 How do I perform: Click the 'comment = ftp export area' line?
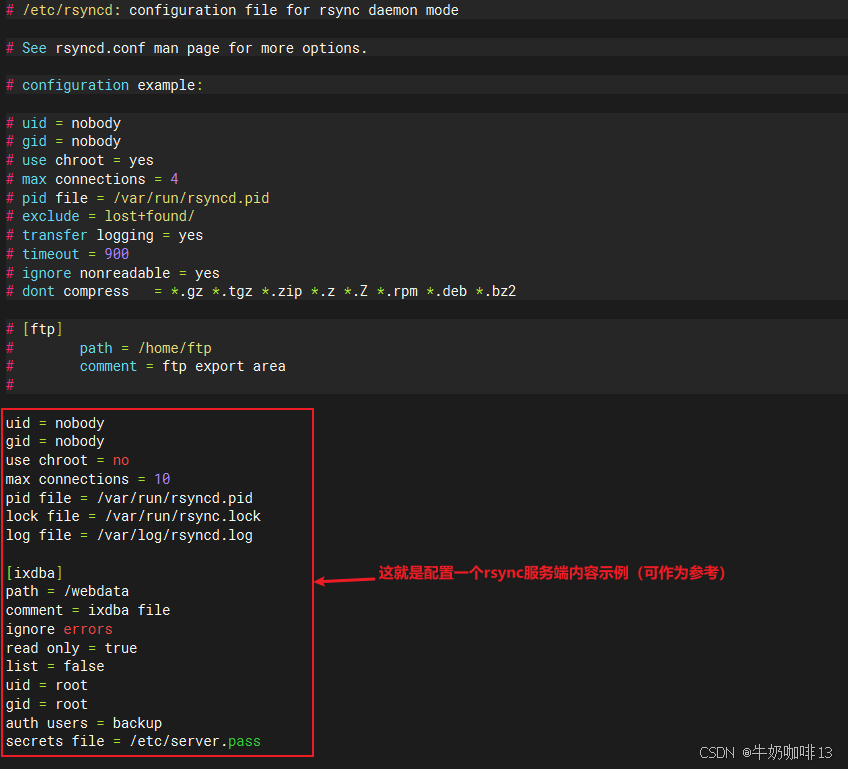(183, 367)
